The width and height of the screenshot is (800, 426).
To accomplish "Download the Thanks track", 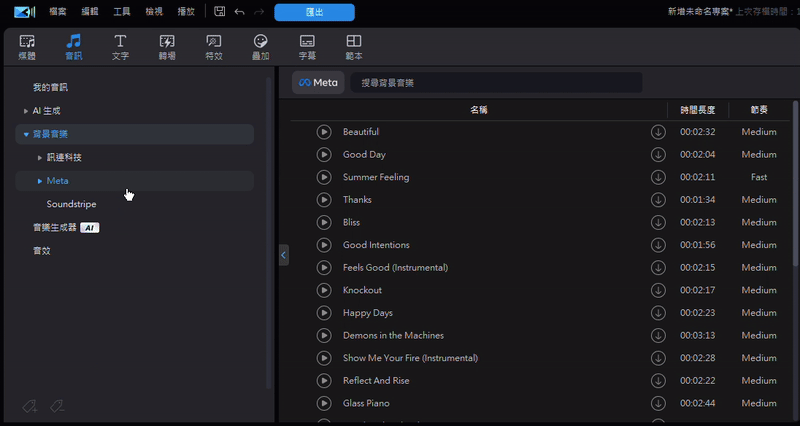I will point(658,199).
